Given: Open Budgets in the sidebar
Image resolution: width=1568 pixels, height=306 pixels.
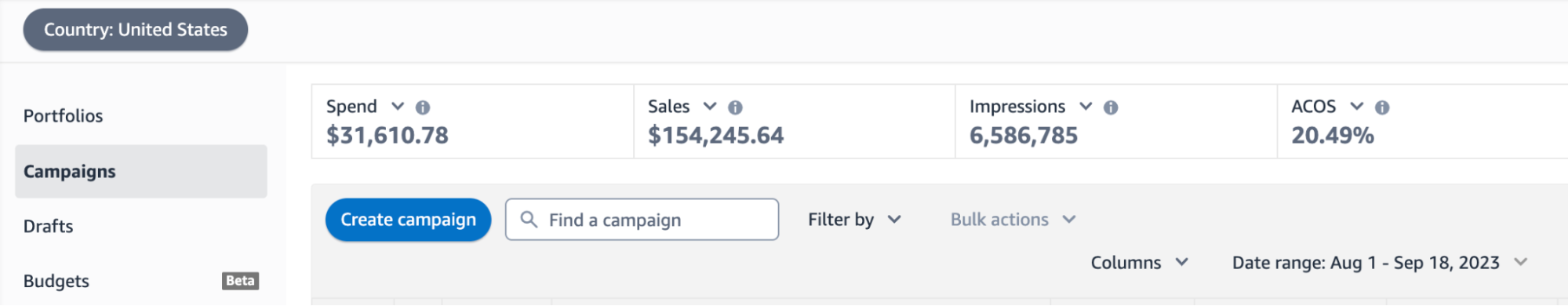Looking at the screenshot, I should 56,281.
